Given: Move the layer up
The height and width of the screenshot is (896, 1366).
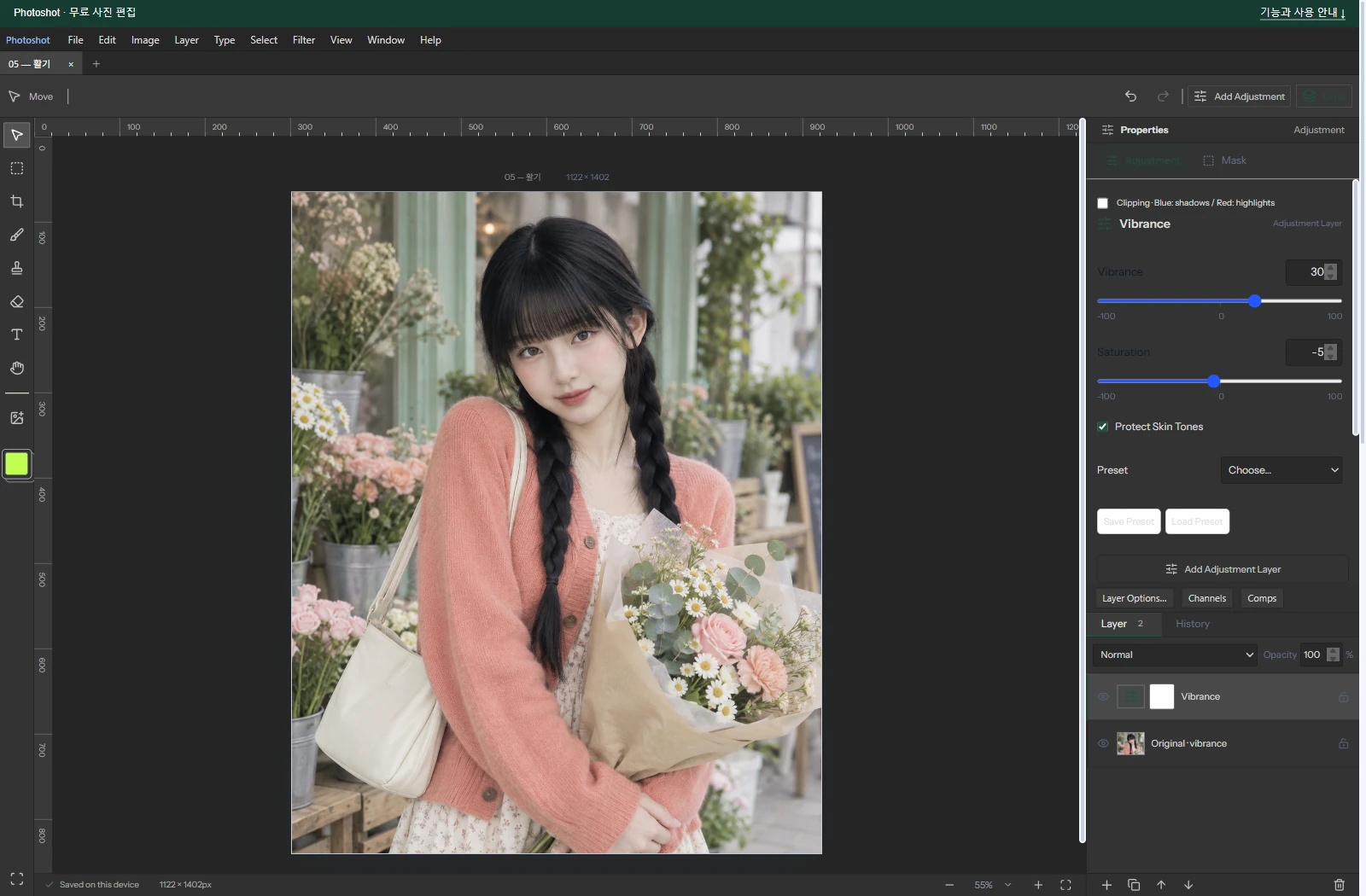Looking at the screenshot, I should [1161, 885].
